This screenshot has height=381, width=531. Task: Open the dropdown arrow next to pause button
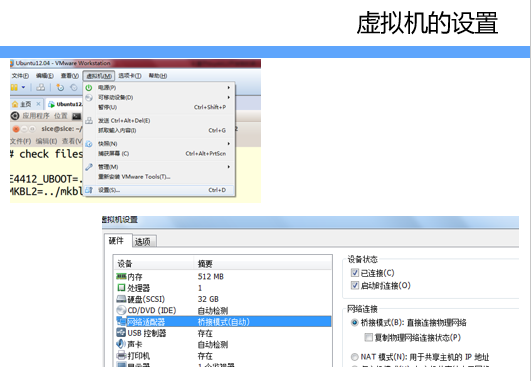[23, 87]
